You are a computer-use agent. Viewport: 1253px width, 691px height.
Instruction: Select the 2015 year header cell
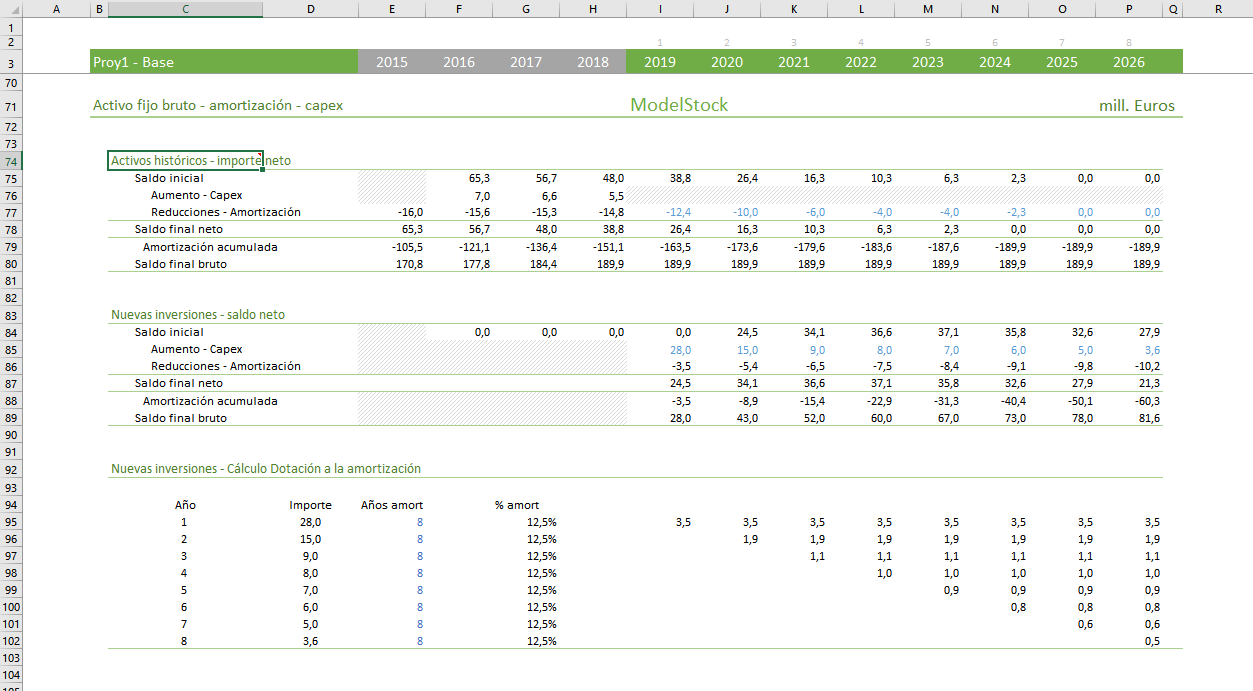coord(391,62)
